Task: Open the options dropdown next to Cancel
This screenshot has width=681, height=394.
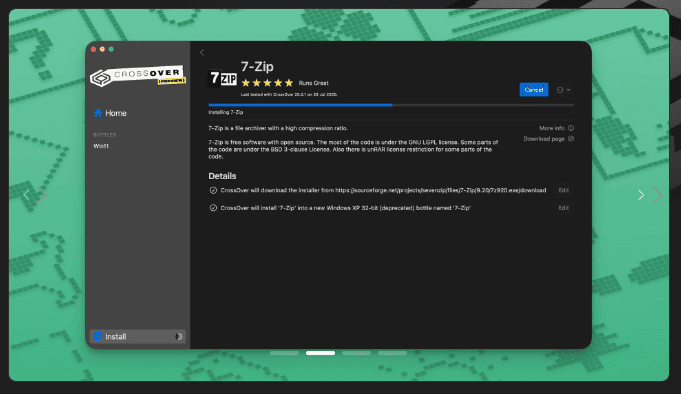Action: (x=564, y=90)
